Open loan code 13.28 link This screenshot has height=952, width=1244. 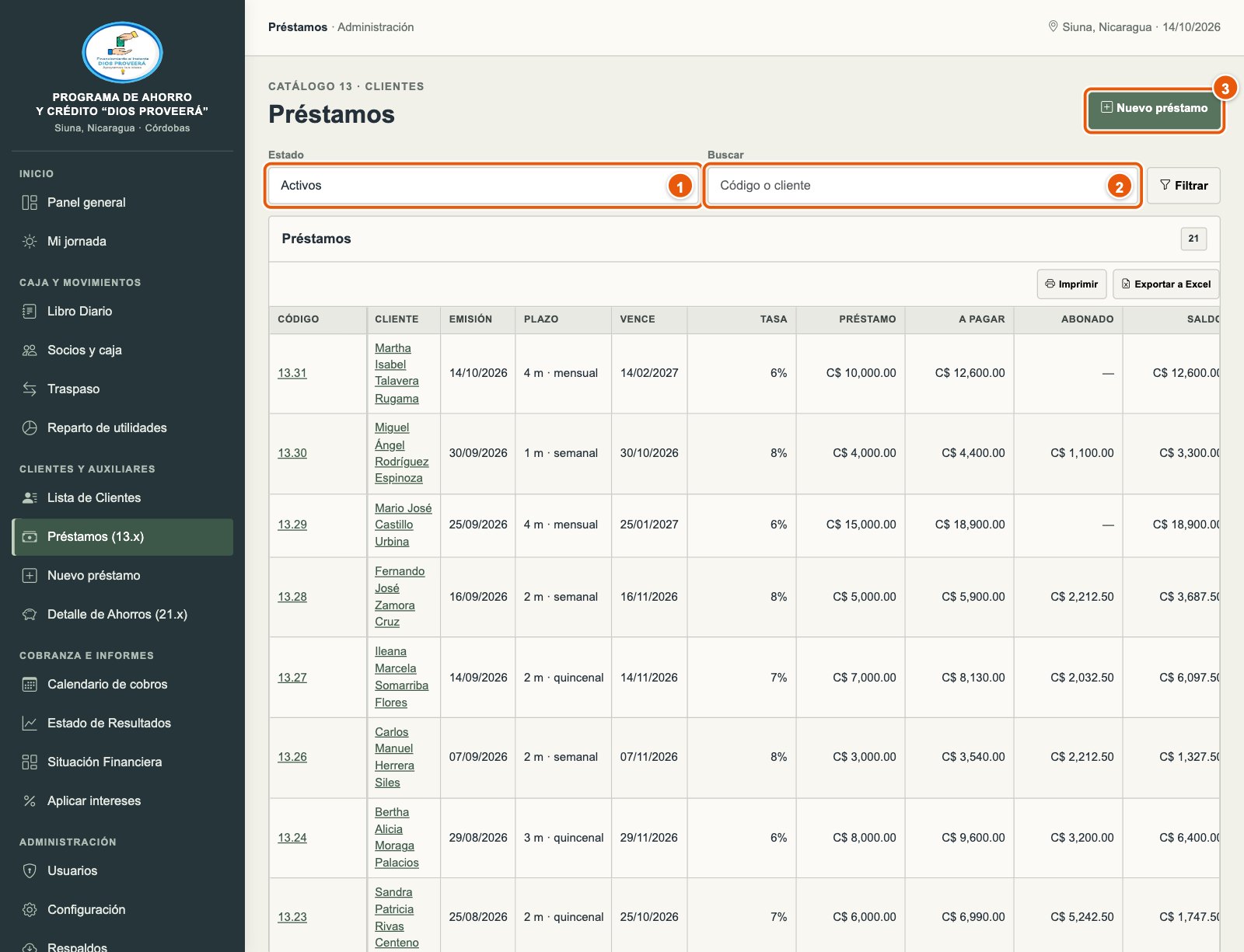tap(292, 597)
